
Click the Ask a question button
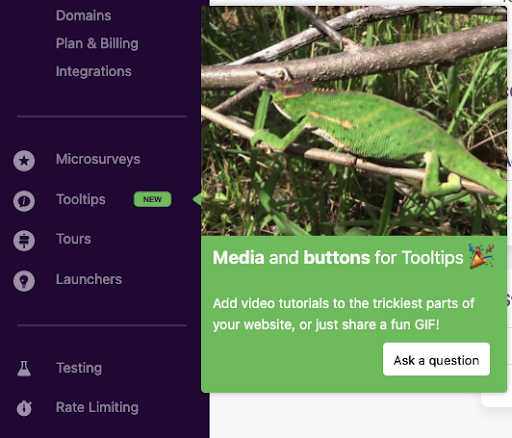(x=436, y=359)
